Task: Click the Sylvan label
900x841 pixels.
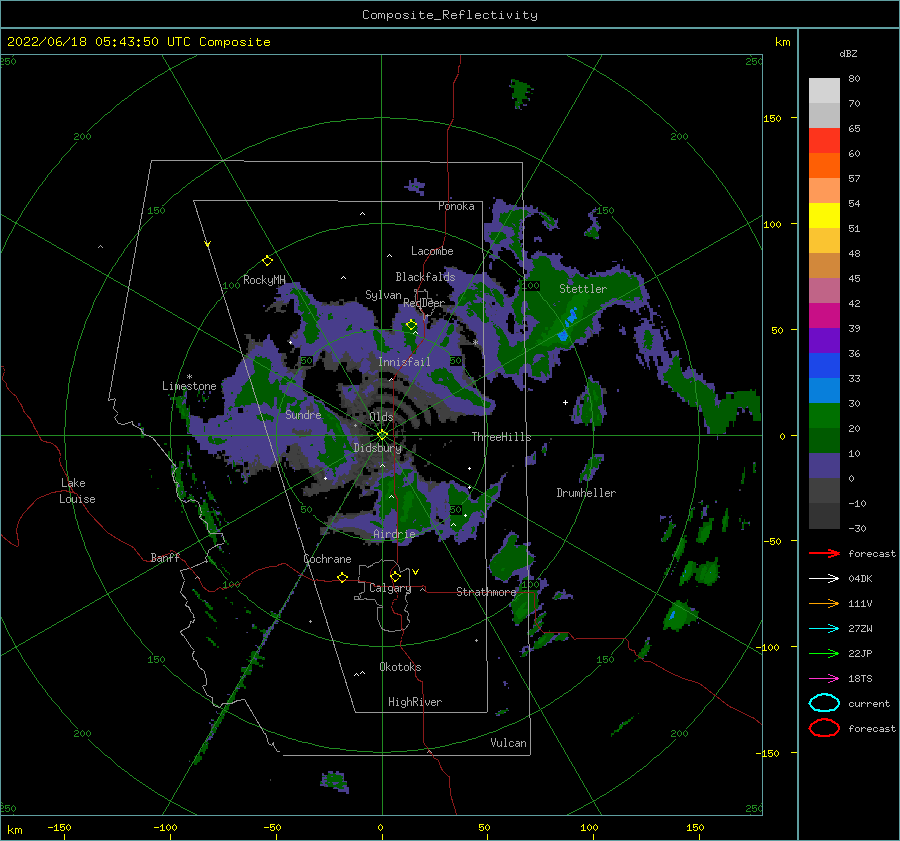Action: 383,295
